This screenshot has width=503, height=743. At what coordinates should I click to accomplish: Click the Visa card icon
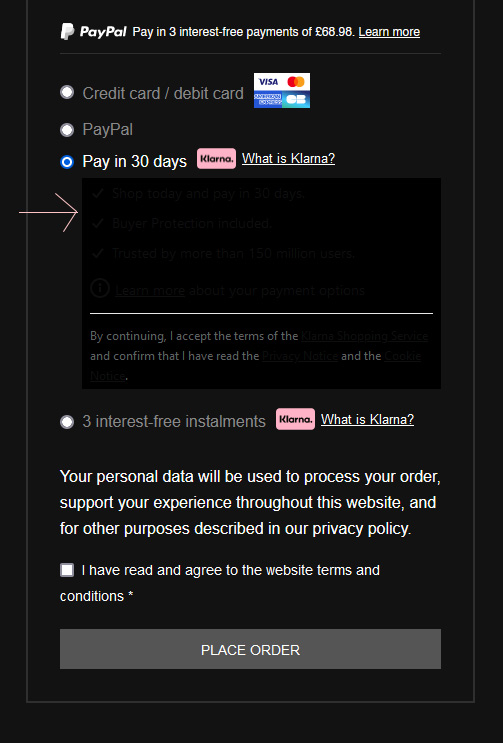[x=268, y=82]
